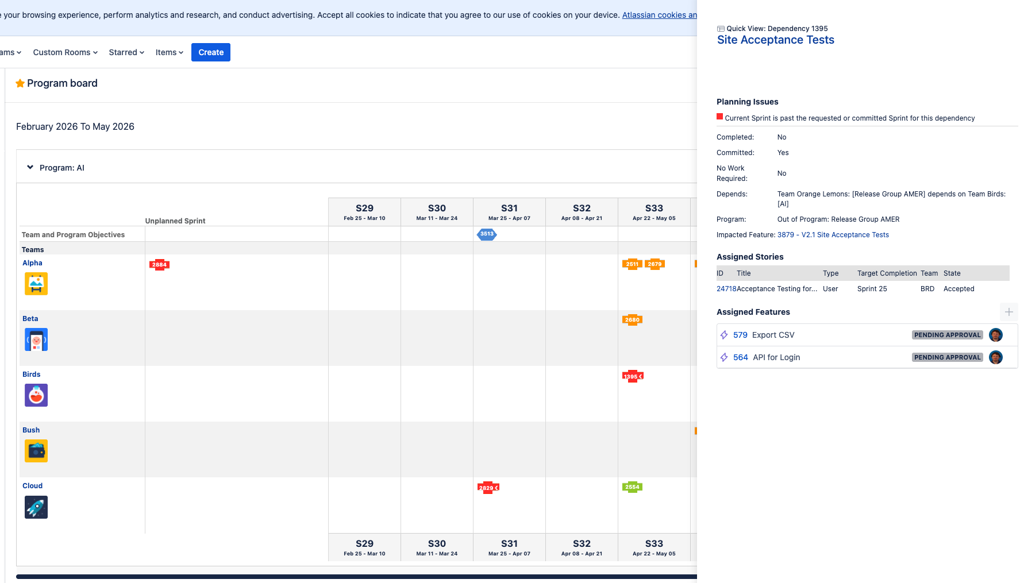Viewport: 1024px width, 583px height.
Task: Click the red 2884 dependency badge
Action: tap(159, 264)
